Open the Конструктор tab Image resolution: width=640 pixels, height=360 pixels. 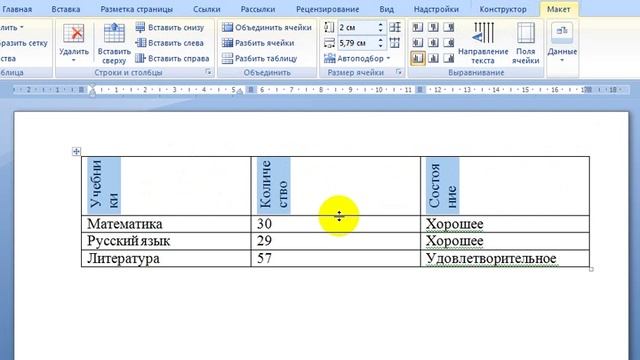[x=503, y=9]
